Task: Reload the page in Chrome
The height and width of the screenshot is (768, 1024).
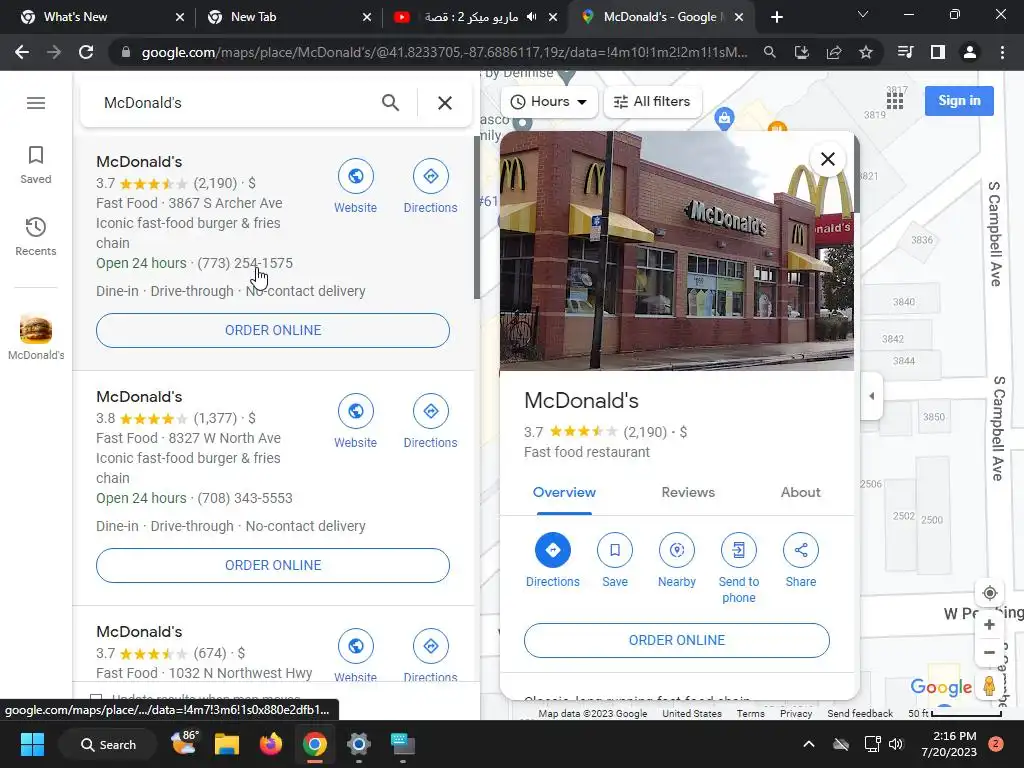Action: tap(86, 52)
